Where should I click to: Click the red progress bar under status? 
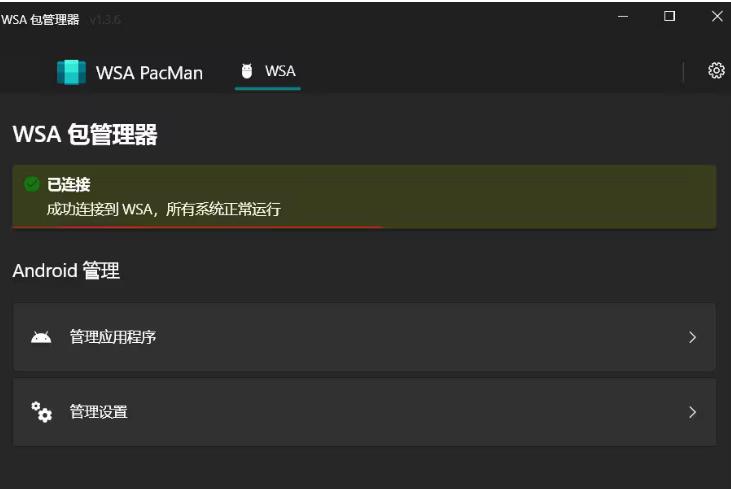tap(198, 227)
